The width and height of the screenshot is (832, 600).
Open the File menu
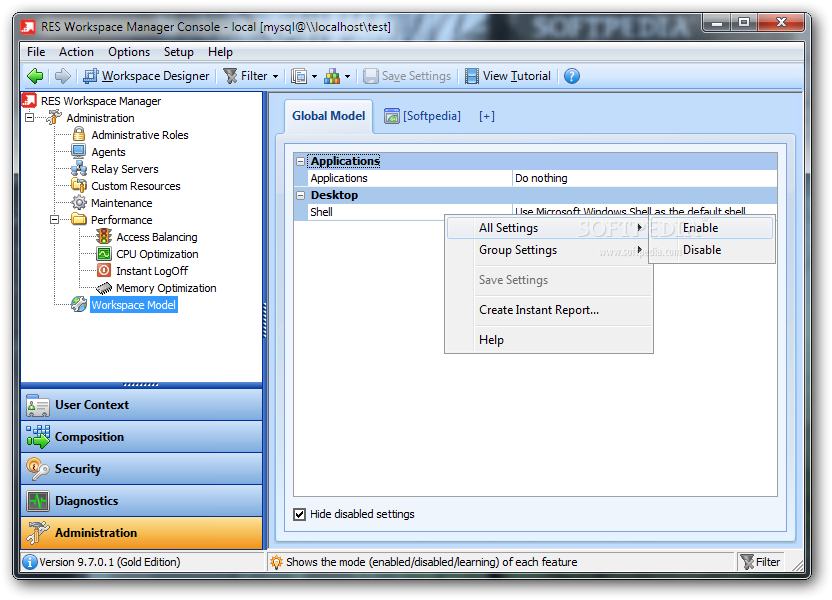pos(36,51)
